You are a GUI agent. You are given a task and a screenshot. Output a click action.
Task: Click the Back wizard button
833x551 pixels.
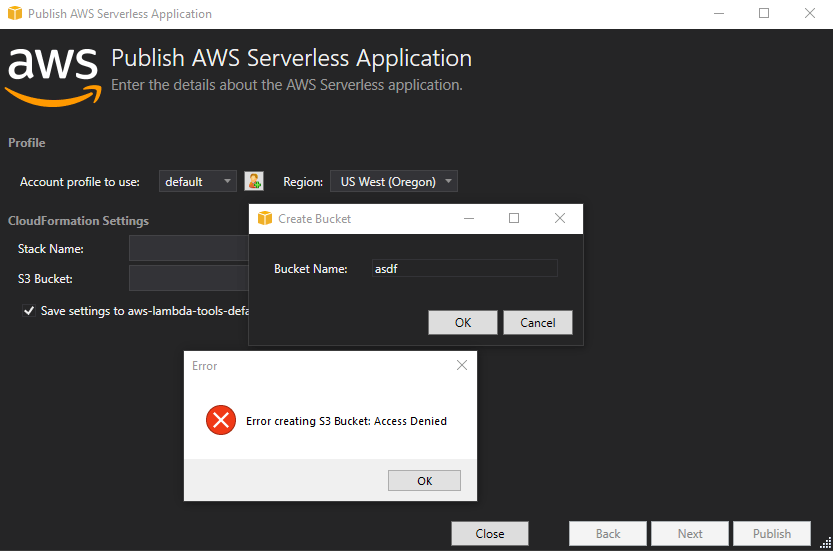(608, 533)
